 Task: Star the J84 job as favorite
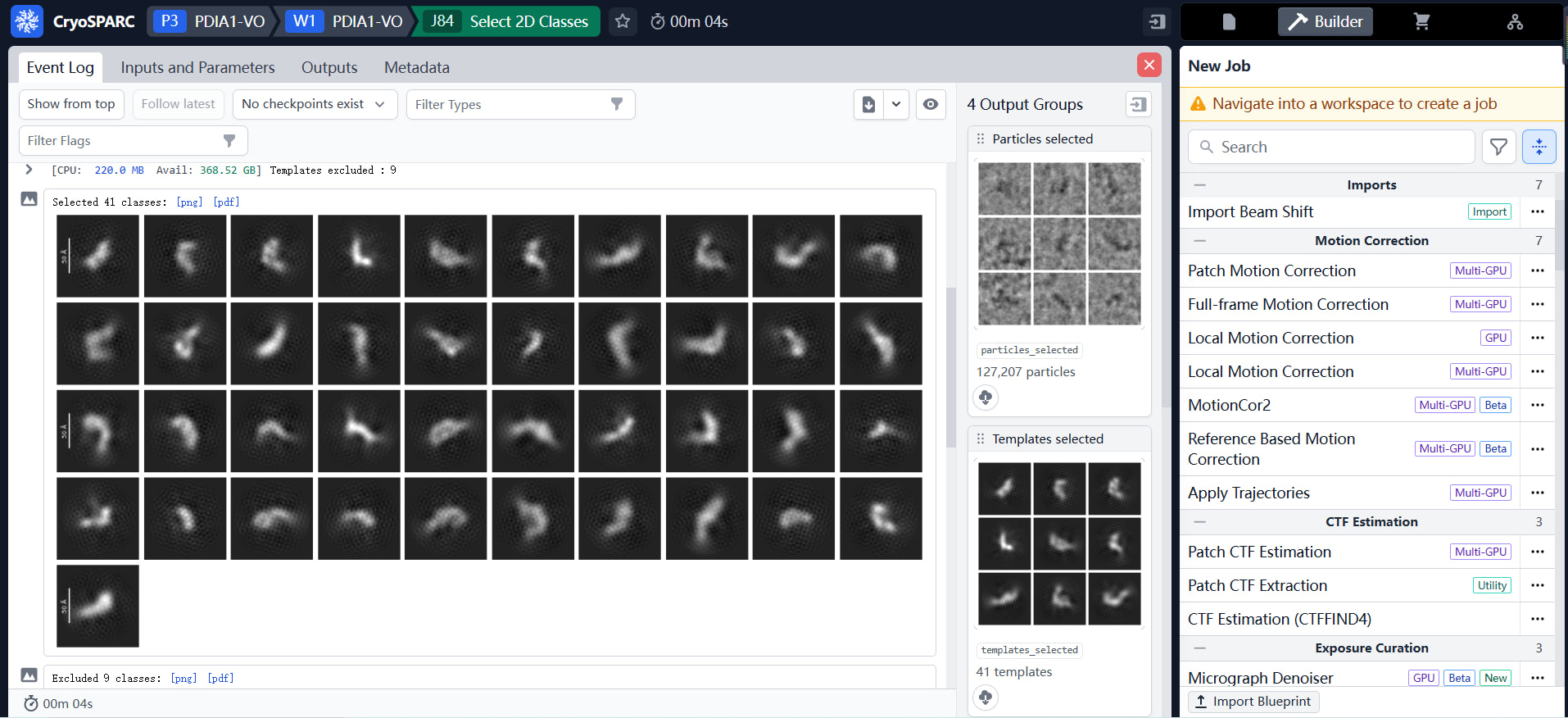[x=623, y=21]
